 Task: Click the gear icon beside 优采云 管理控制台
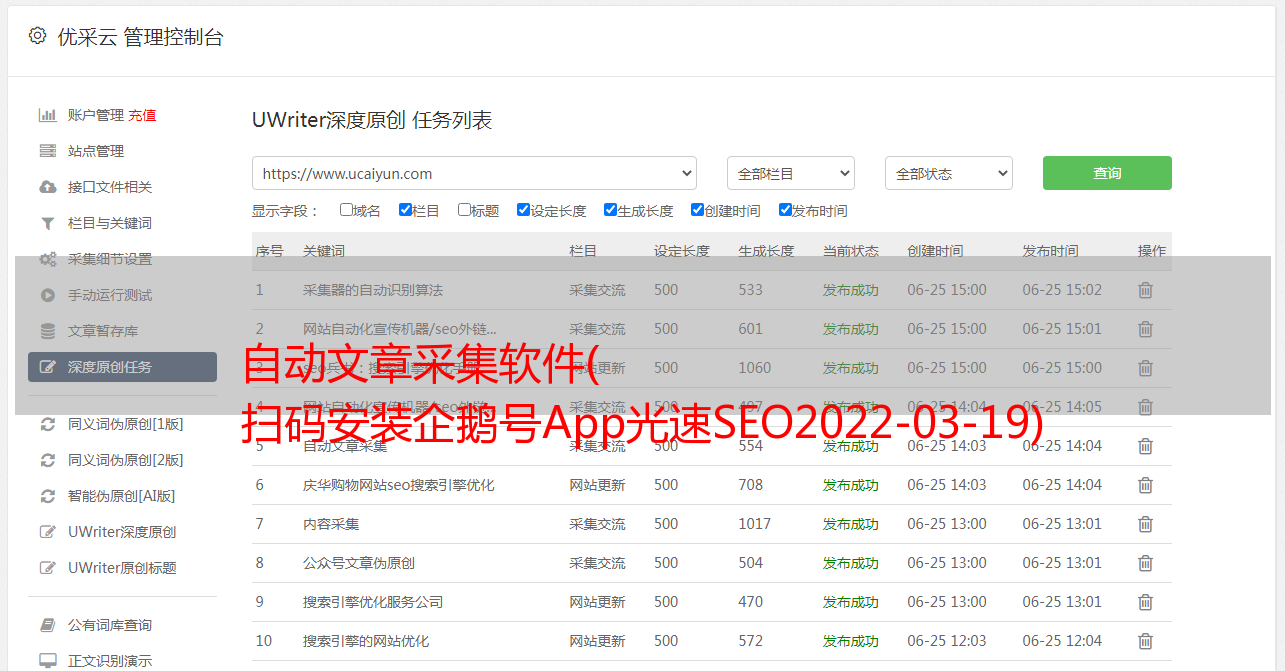[37, 36]
